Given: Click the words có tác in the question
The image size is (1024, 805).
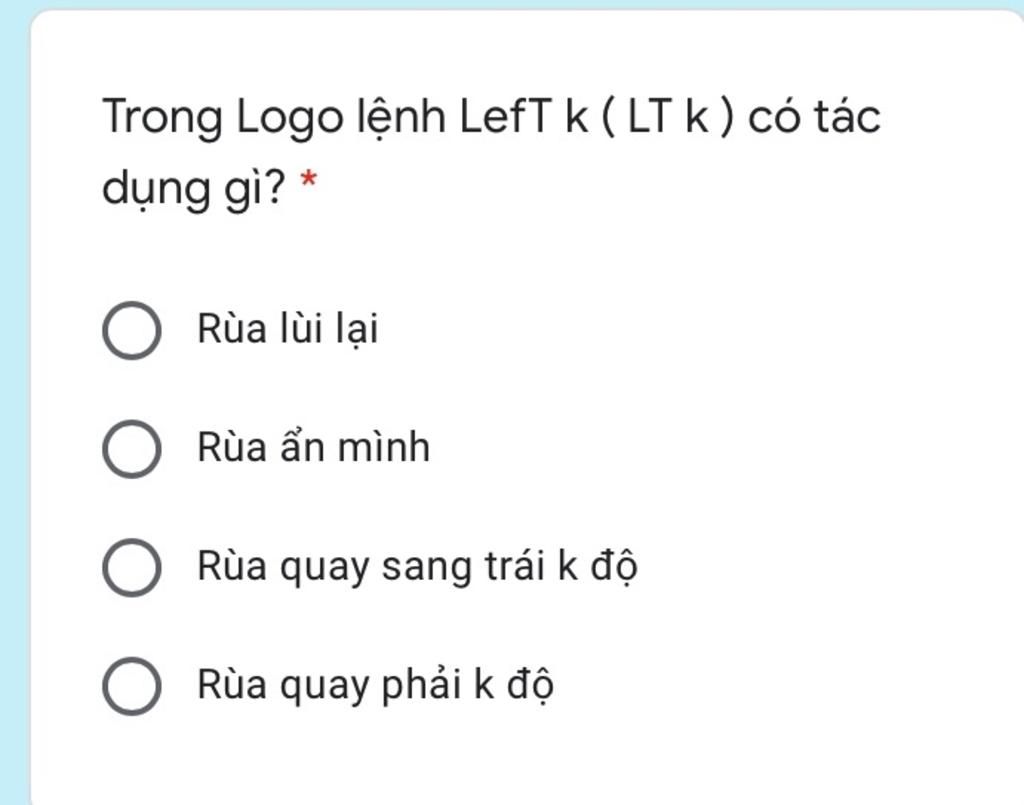Looking at the screenshot, I should click(814, 118).
